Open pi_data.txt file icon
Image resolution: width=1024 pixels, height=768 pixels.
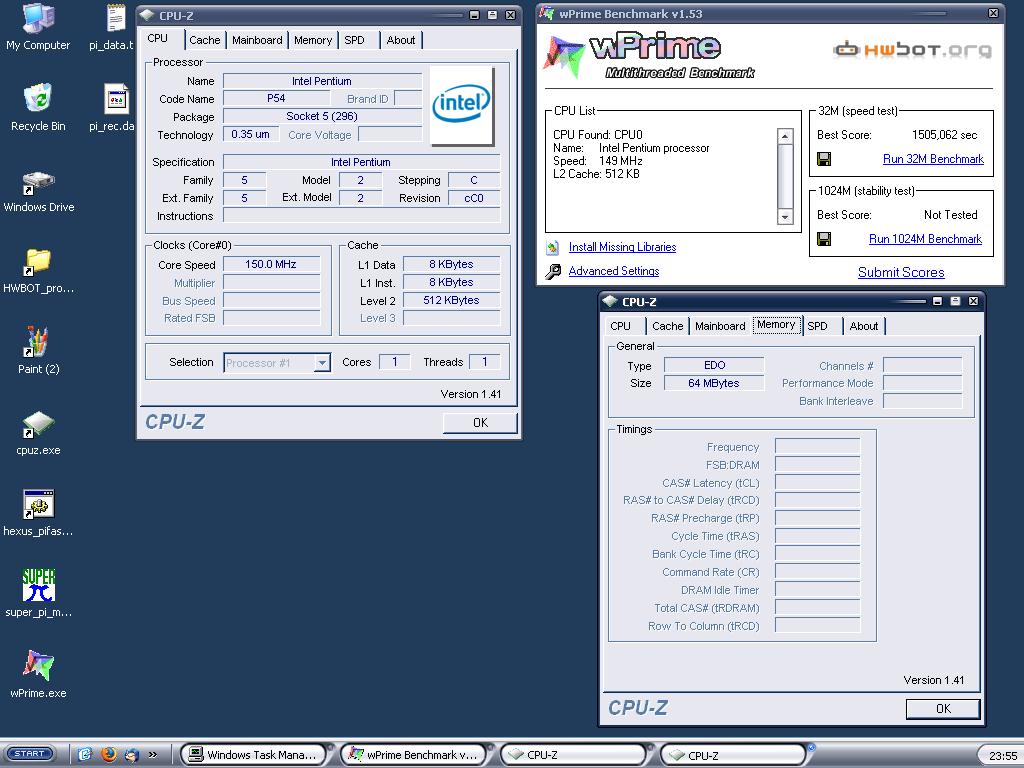click(x=114, y=27)
